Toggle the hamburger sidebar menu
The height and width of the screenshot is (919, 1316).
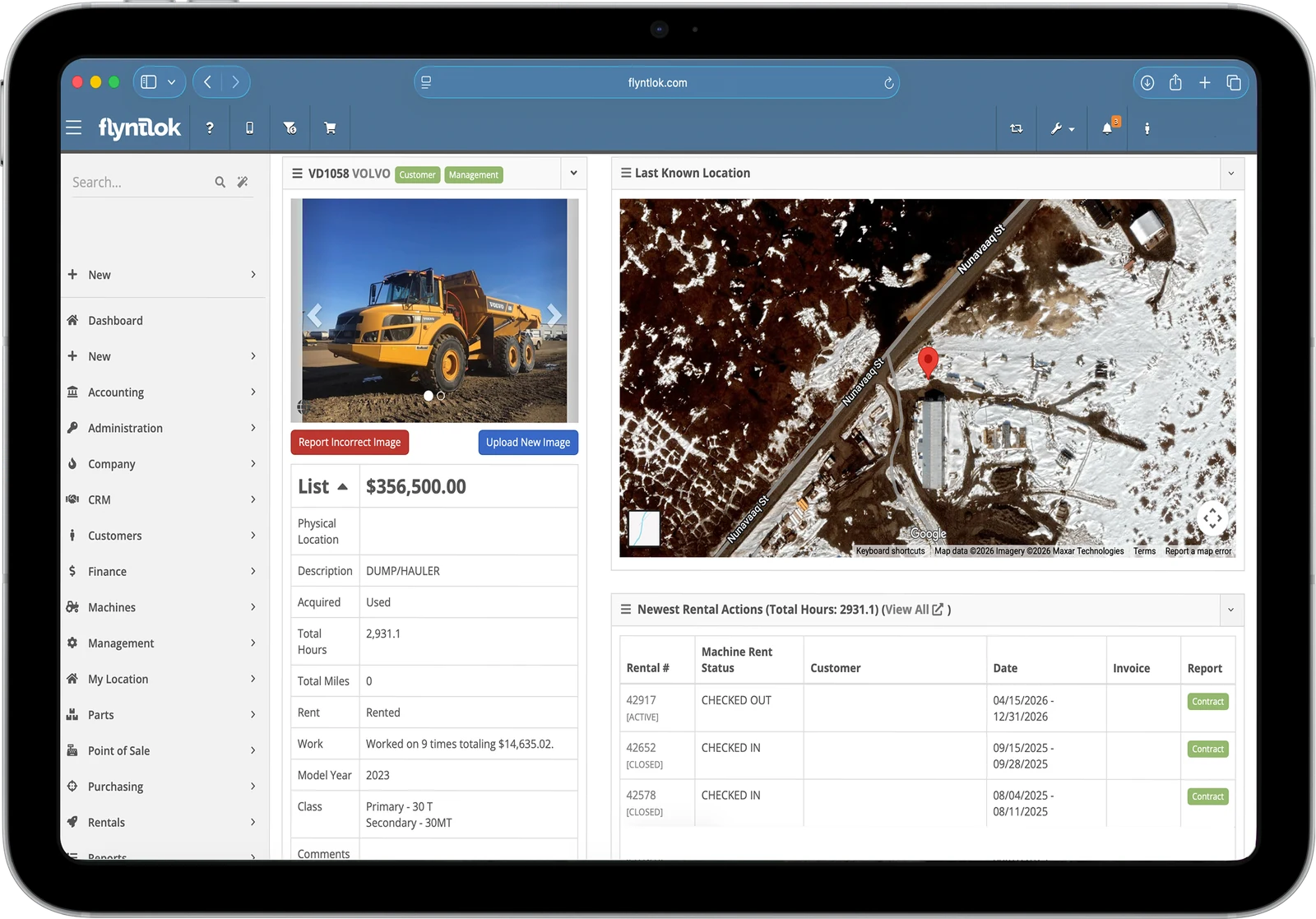74,128
